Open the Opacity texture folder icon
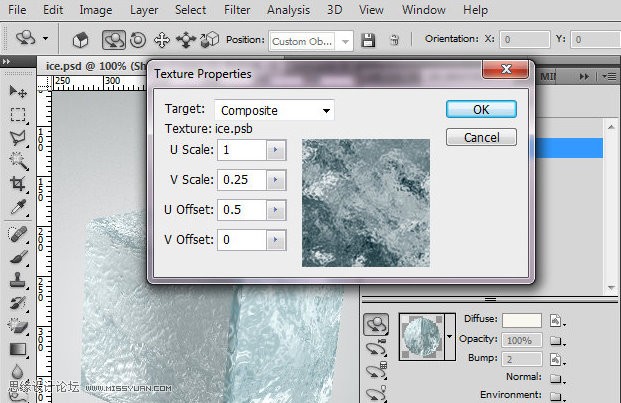Screen dimensions: 621x403 point(557,340)
